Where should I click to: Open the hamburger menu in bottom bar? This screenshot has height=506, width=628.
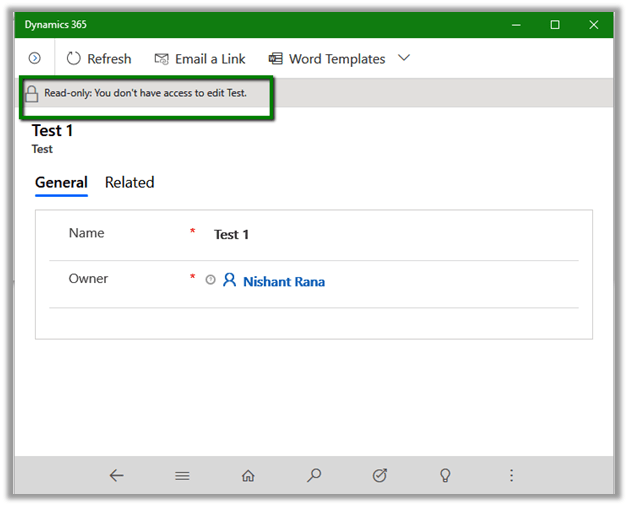182,476
